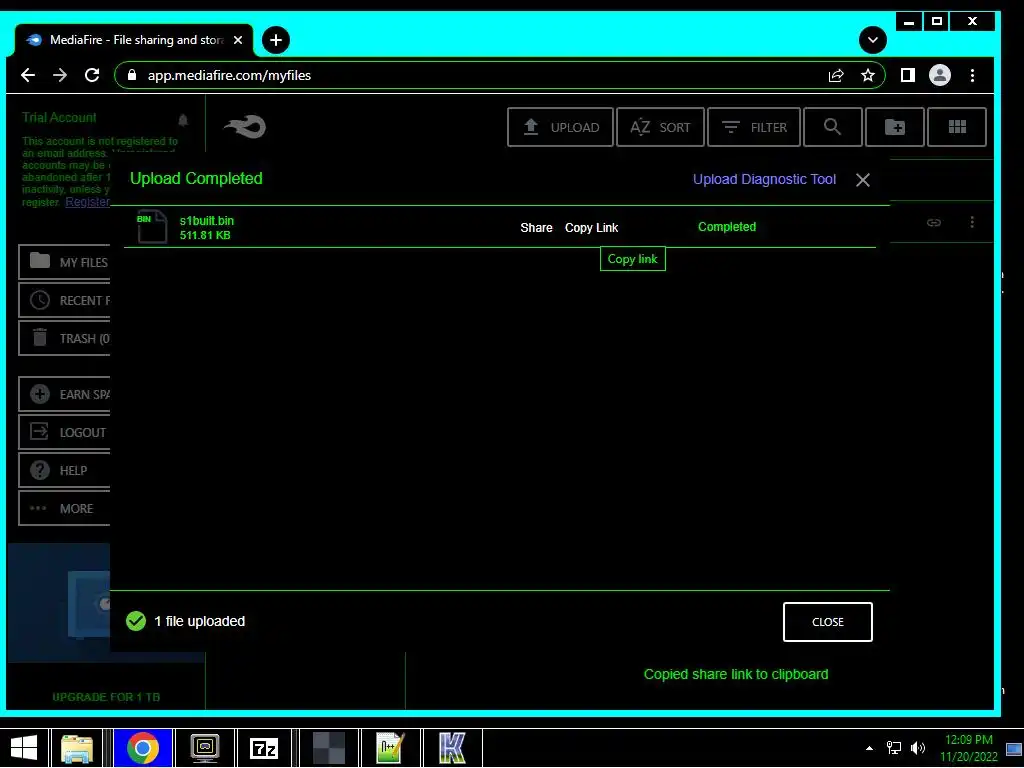Click Share for s1built.bin
The width and height of the screenshot is (1024, 768).
pos(536,227)
